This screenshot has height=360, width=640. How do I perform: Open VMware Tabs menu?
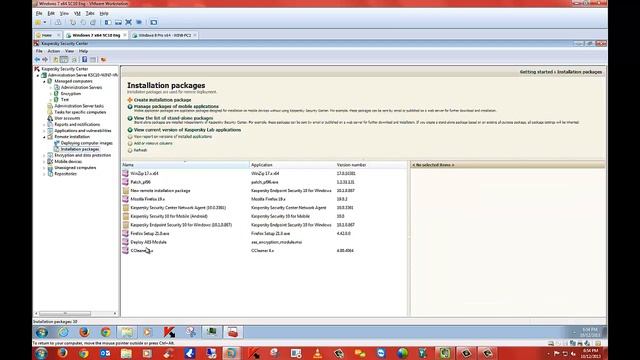[90, 13]
